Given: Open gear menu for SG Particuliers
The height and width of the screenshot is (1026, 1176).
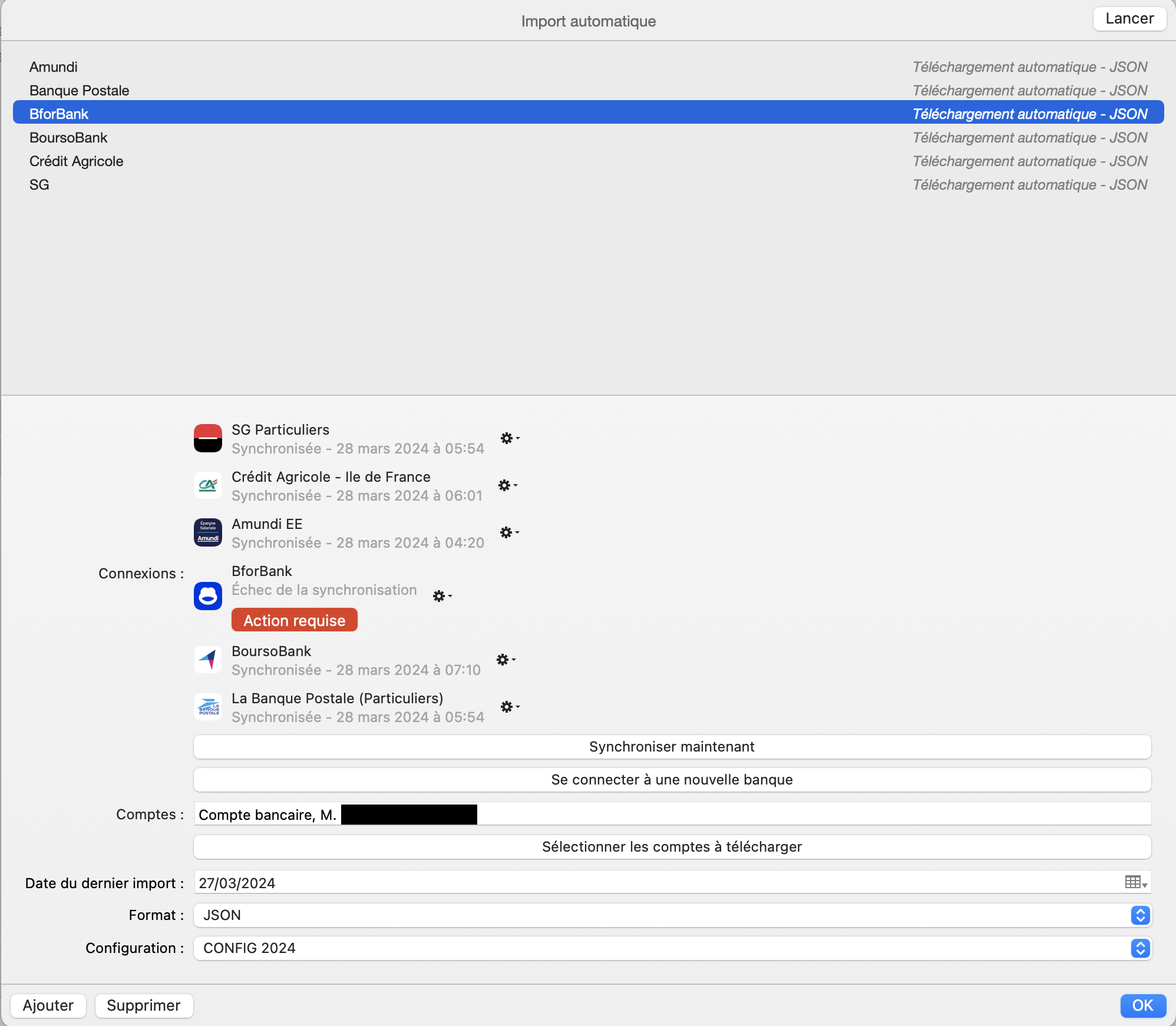Looking at the screenshot, I should point(510,438).
